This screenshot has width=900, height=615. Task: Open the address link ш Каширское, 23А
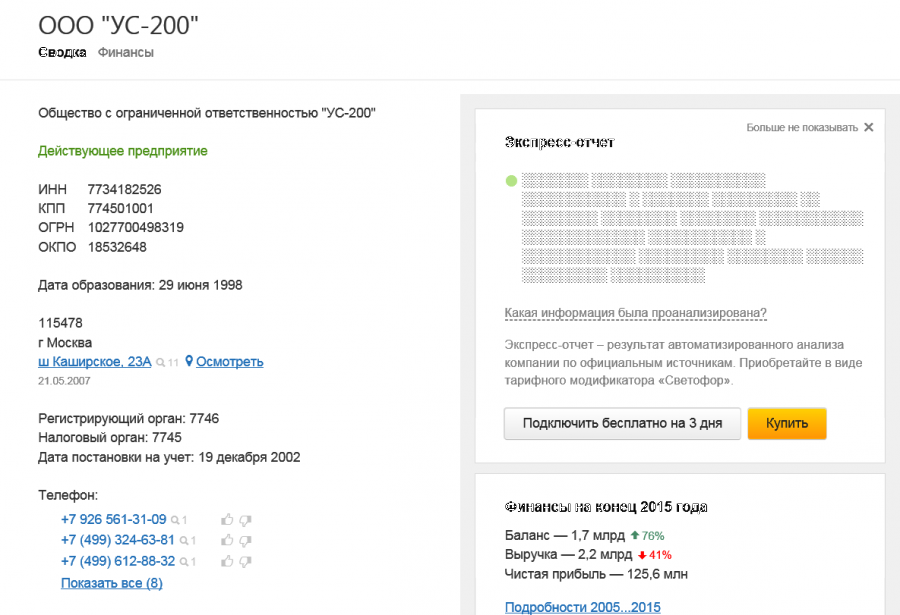(x=94, y=361)
